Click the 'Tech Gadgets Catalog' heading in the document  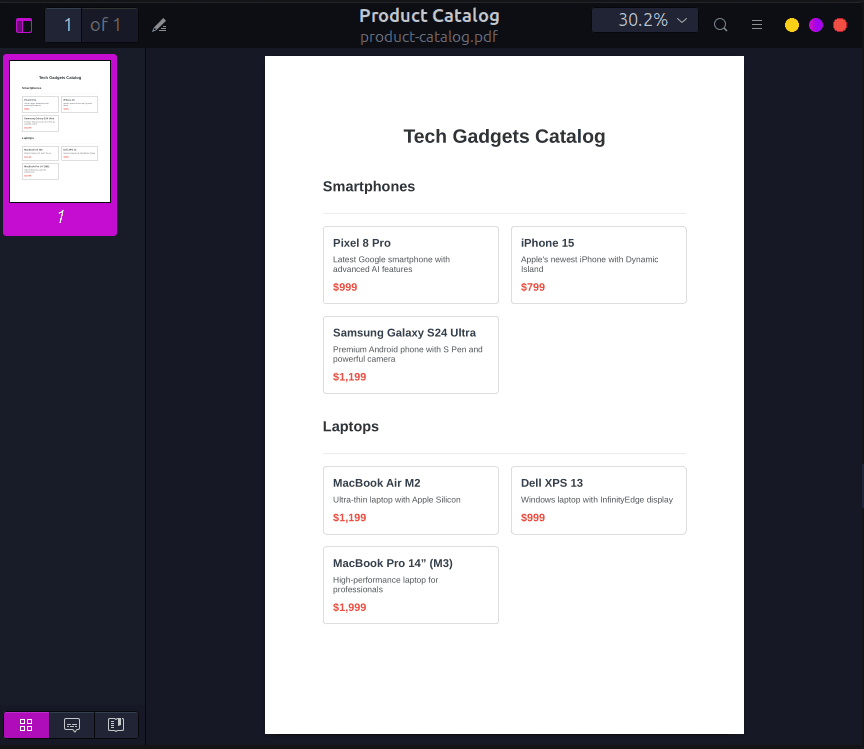(504, 136)
